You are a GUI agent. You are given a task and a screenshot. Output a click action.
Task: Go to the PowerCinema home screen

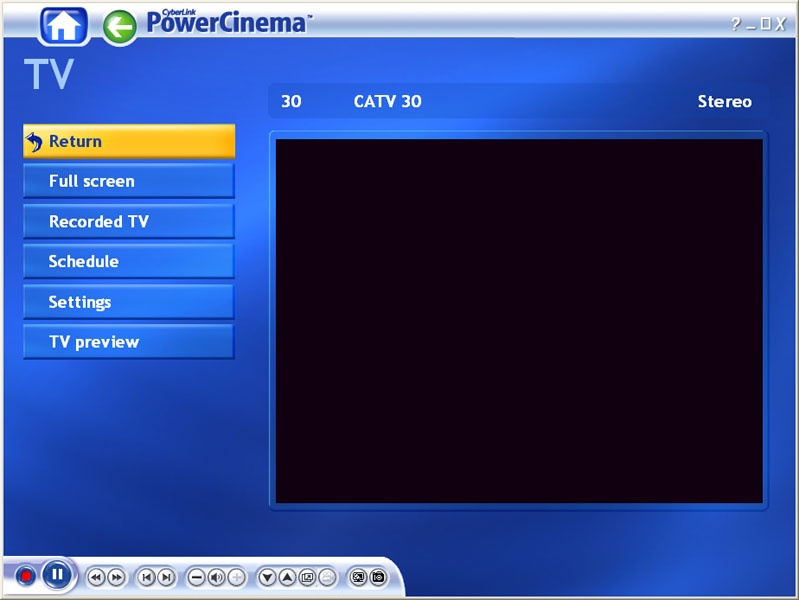coord(63,25)
